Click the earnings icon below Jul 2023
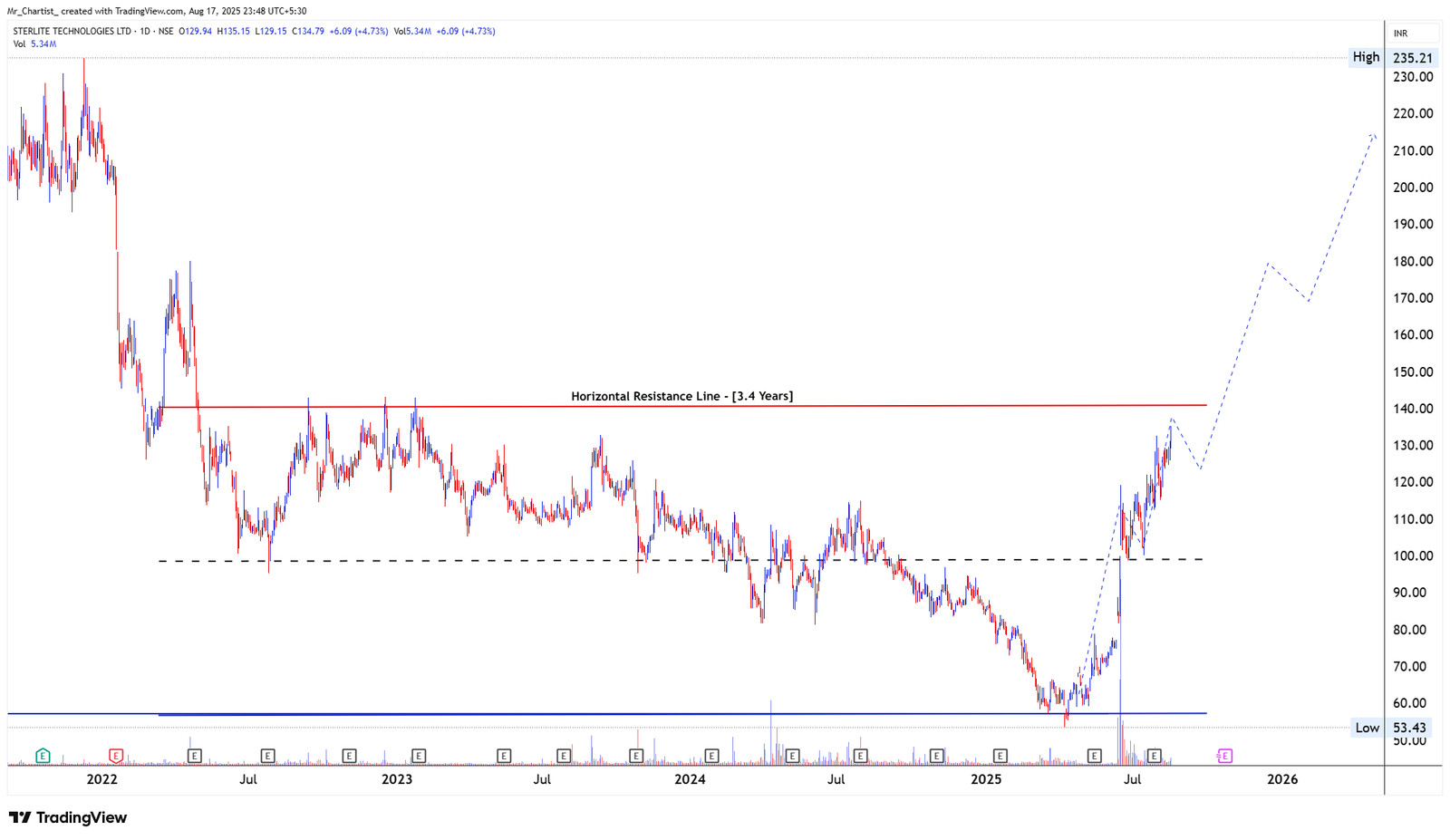Image resolution: width=1450 pixels, height=840 pixels. [x=563, y=754]
